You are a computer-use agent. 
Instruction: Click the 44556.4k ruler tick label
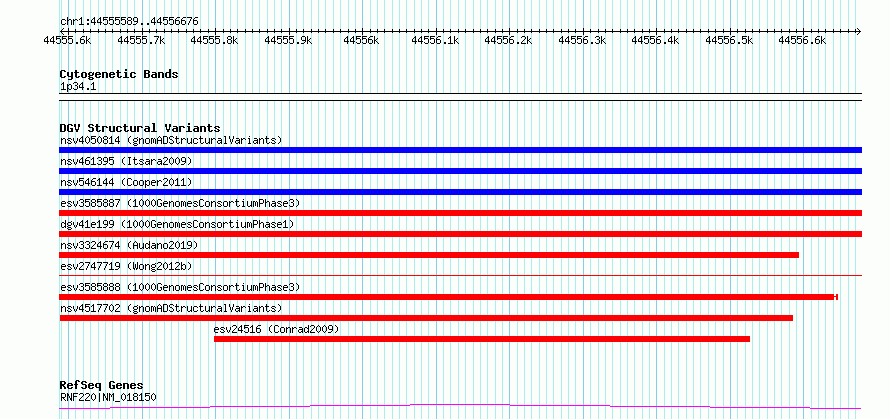656,40
